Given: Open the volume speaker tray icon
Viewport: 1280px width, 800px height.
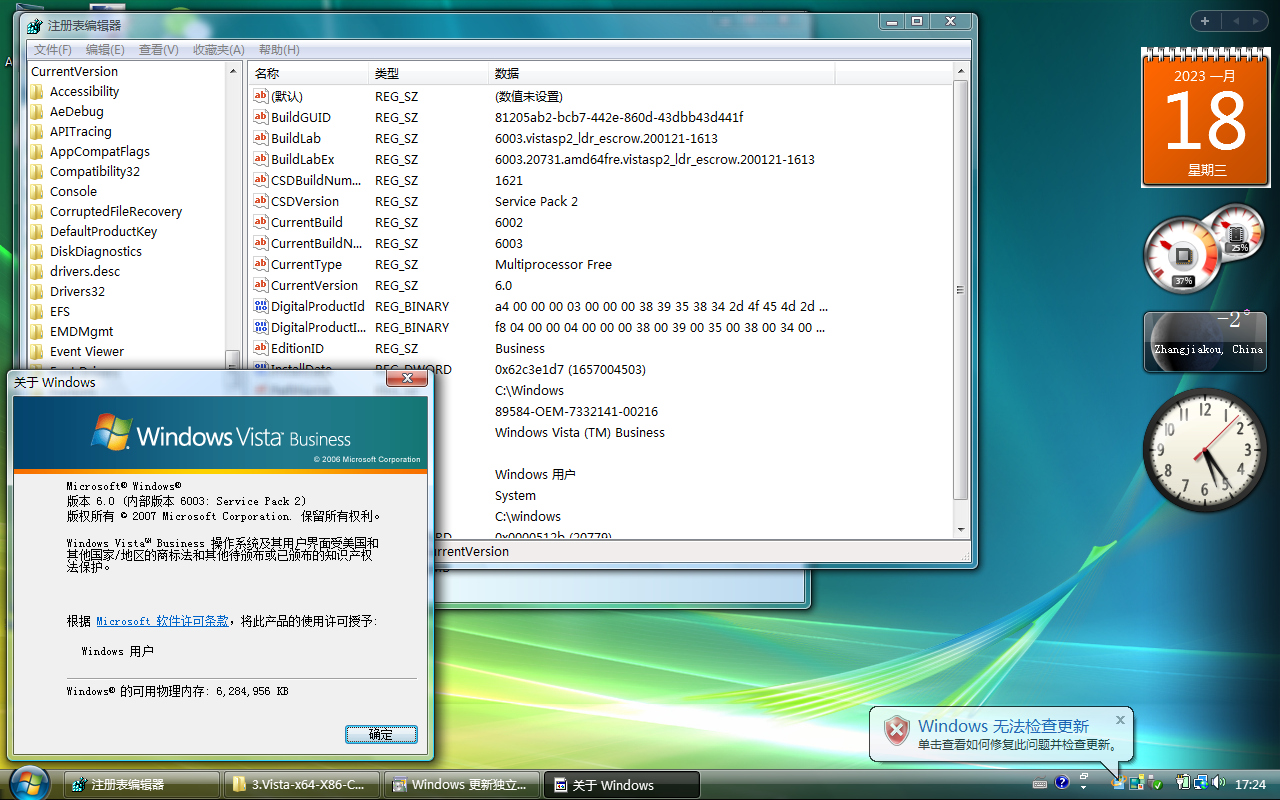Looking at the screenshot, I should (1218, 783).
